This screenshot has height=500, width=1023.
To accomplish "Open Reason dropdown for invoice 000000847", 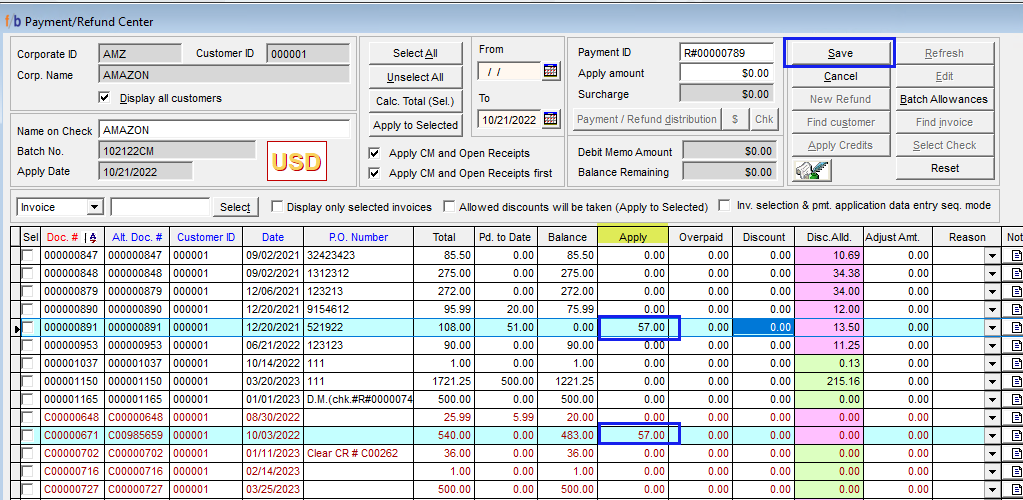I will coord(991,256).
